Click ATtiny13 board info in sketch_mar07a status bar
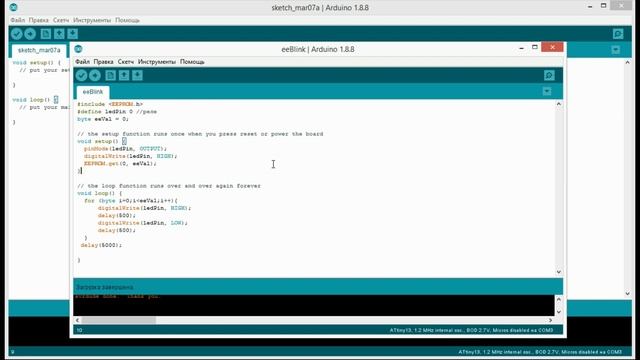The height and width of the screenshot is (360, 640). (x=540, y=352)
